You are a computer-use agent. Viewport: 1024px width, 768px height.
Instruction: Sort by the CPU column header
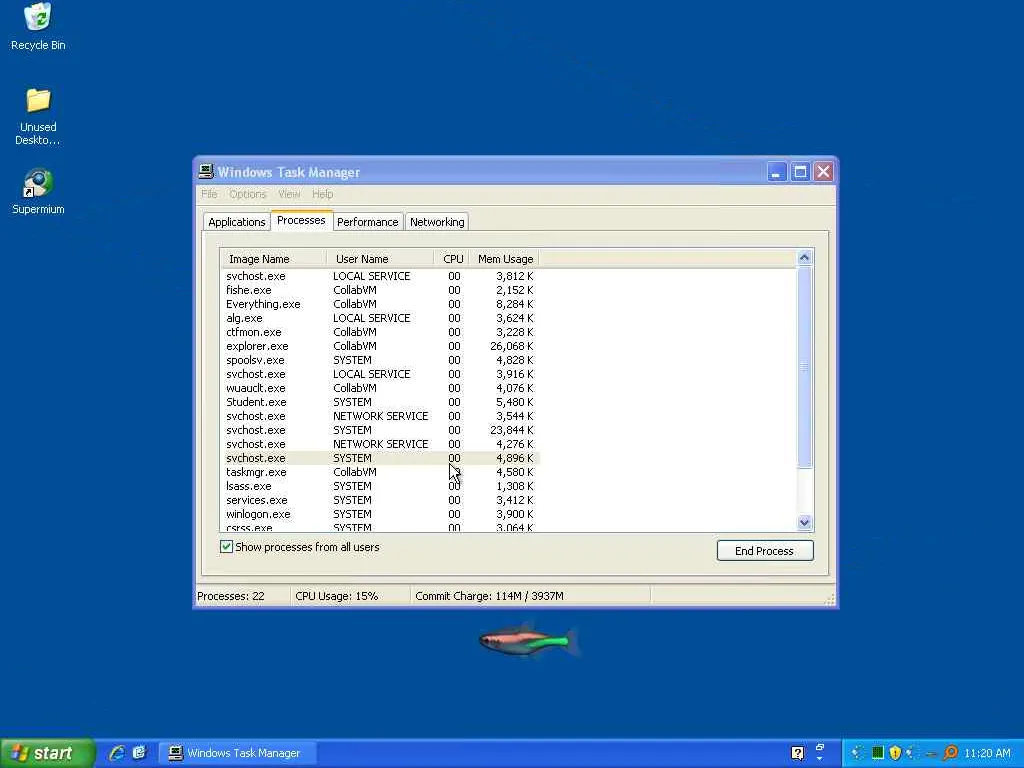451,259
